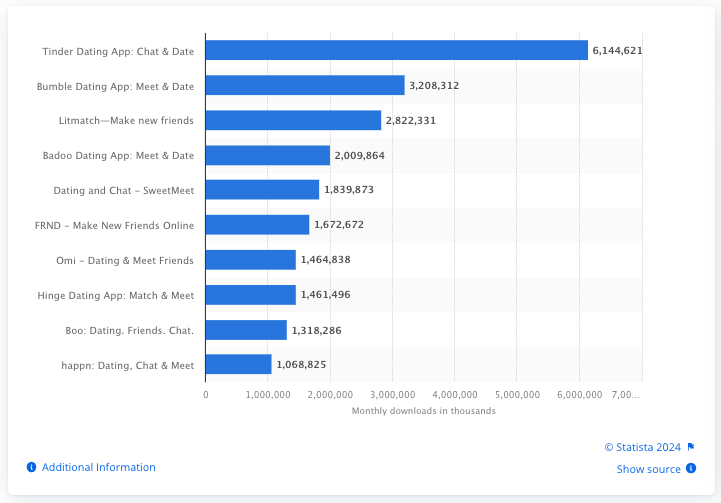The image size is (721, 503).
Task: Click the flag icon next to Statista 2024
Action: [x=690, y=447]
